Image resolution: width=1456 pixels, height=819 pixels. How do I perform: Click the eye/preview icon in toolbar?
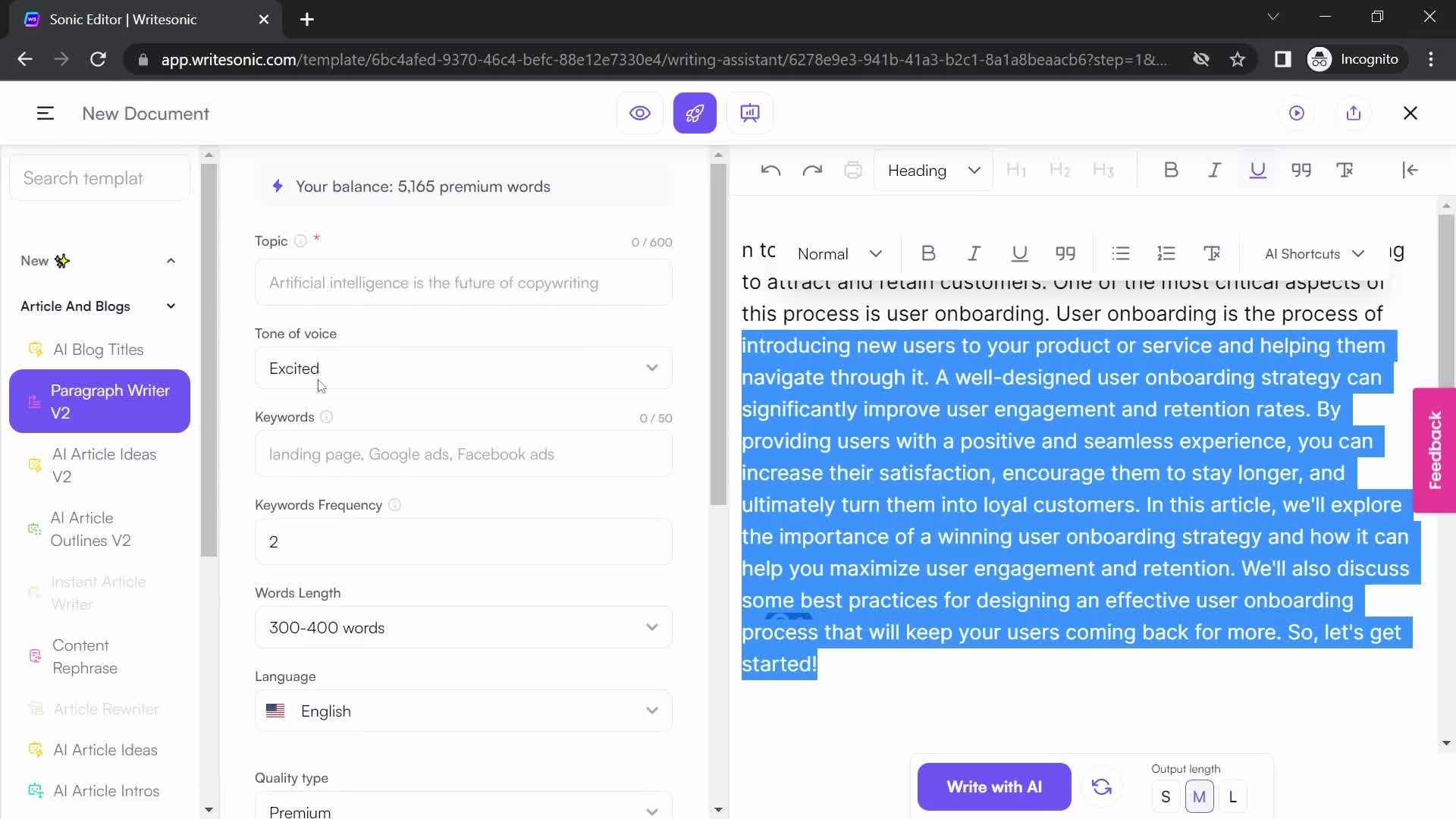[640, 113]
